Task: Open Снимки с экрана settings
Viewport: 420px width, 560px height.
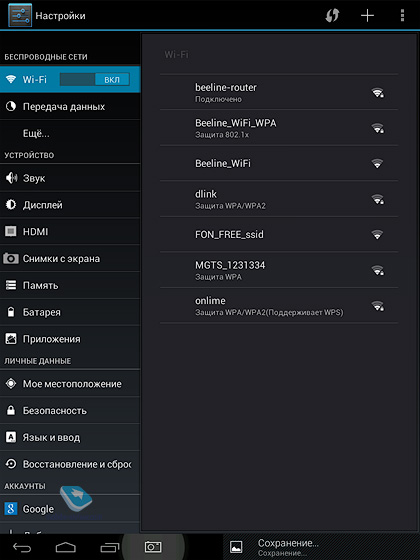Action: tap(70, 258)
